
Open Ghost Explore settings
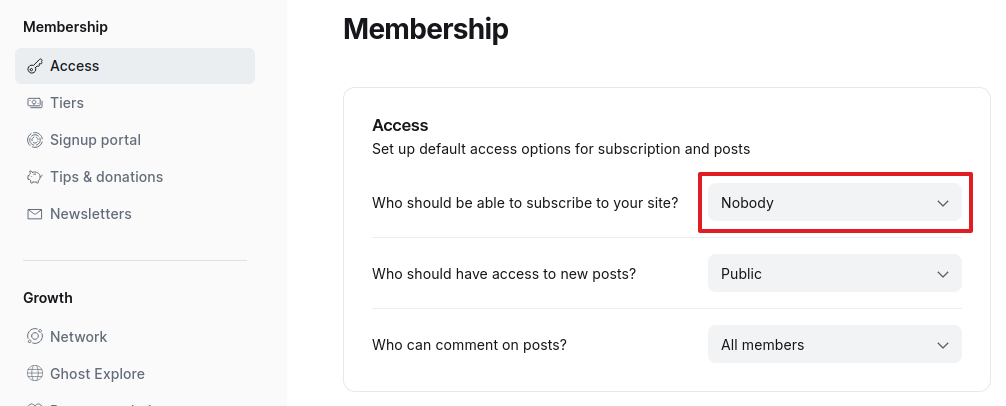pos(97,374)
